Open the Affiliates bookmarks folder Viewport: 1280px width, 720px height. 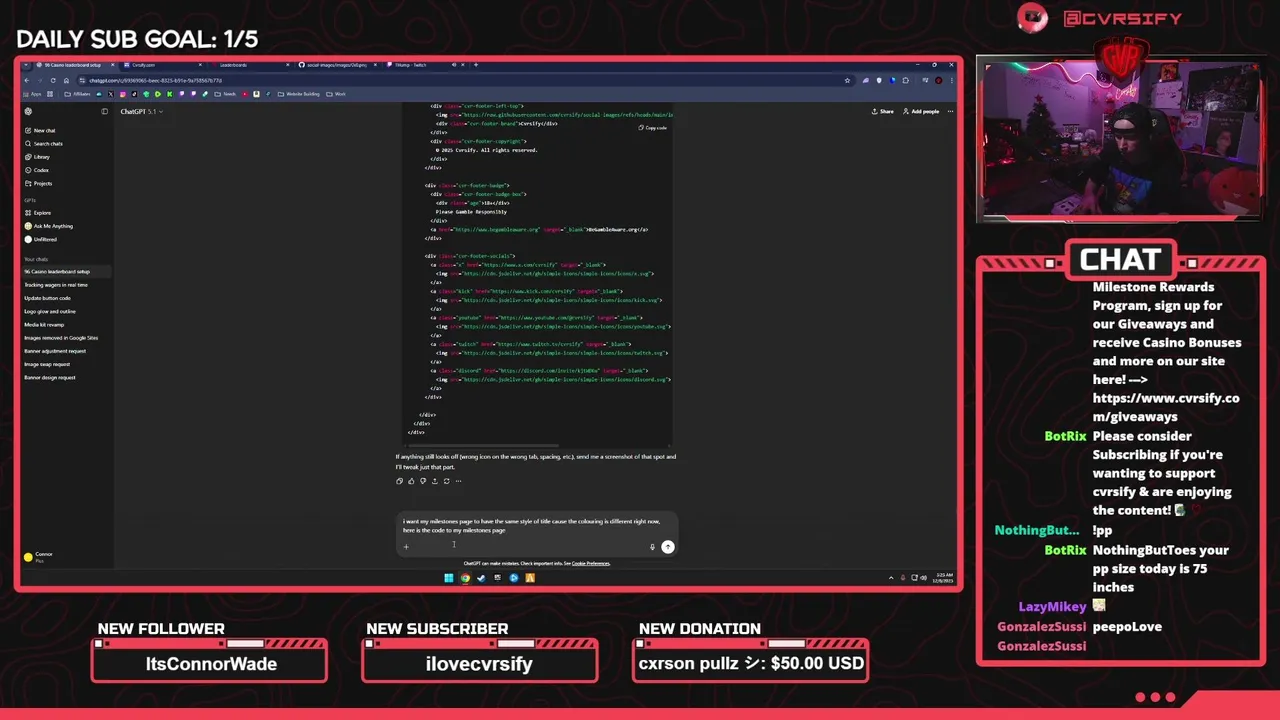(x=78, y=94)
